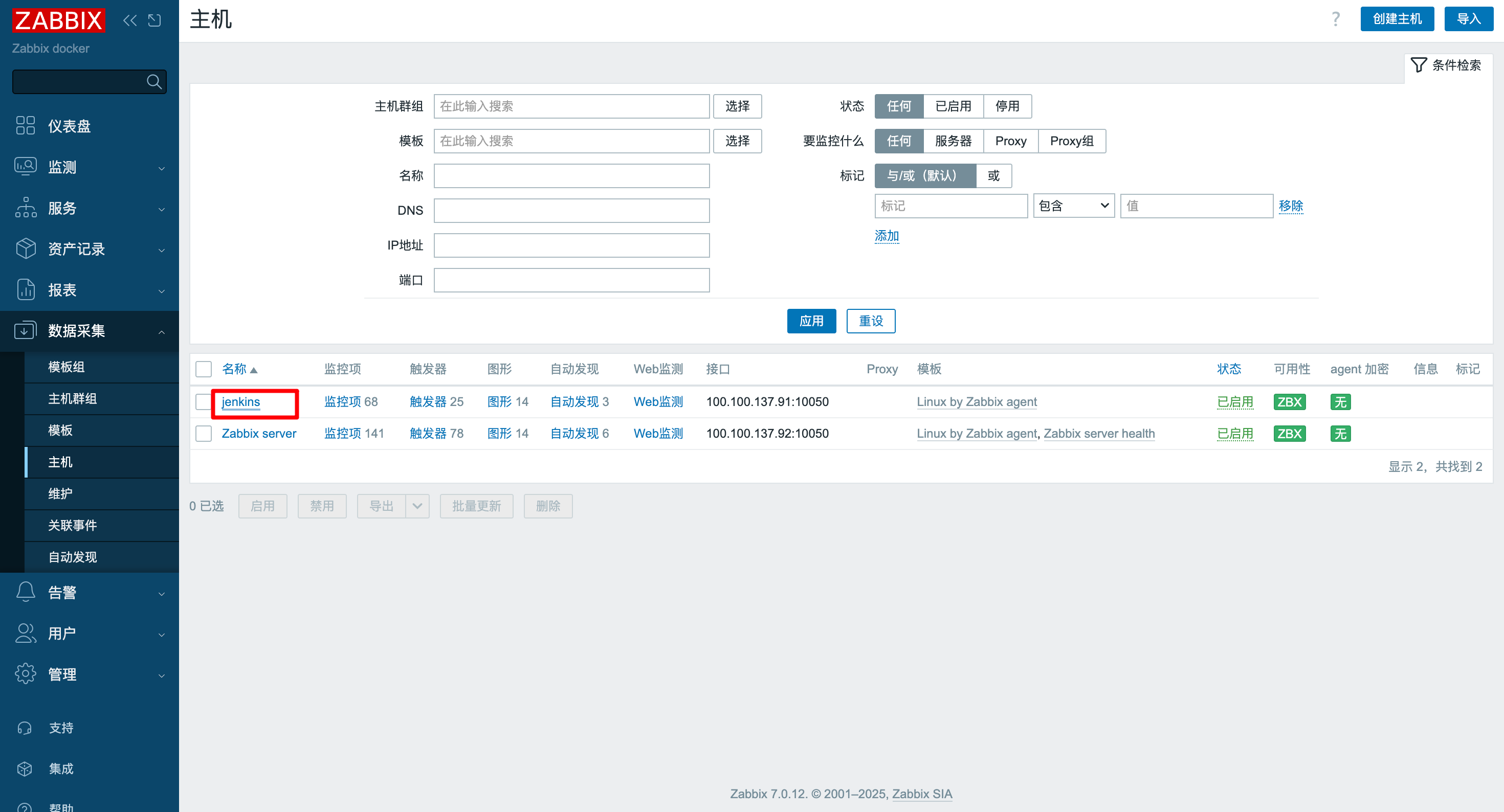1504x812 pixels.
Task: Click the 集成 integrations icon
Action: point(25,769)
